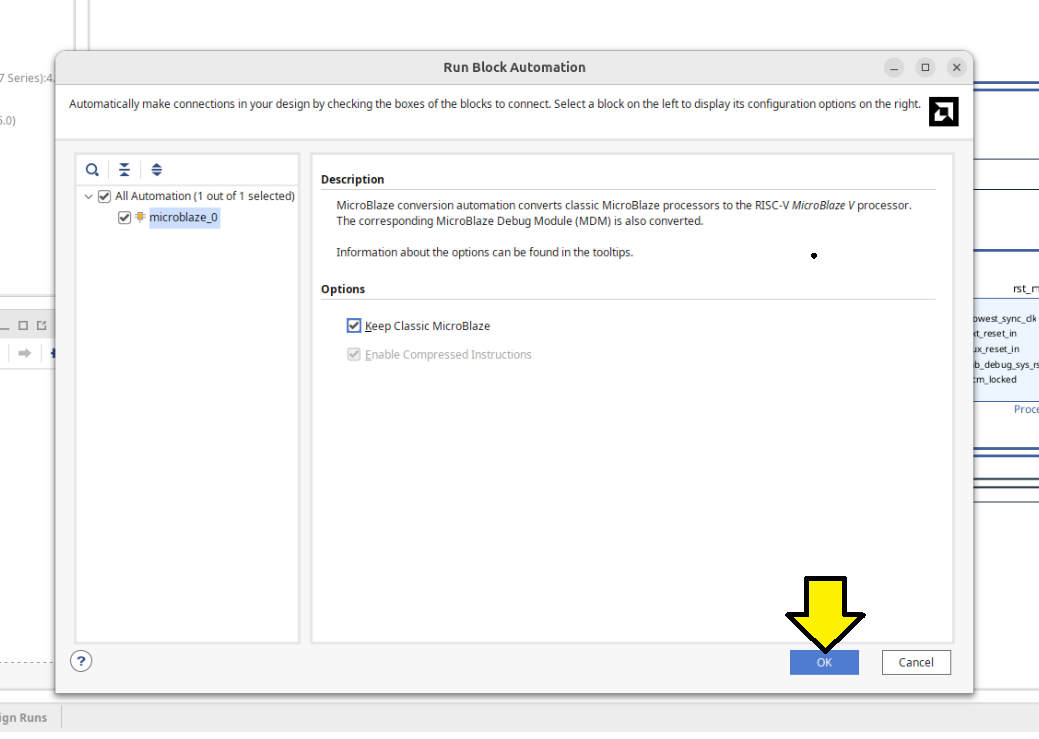Select the microblaze_0 tree item

[x=183, y=217]
